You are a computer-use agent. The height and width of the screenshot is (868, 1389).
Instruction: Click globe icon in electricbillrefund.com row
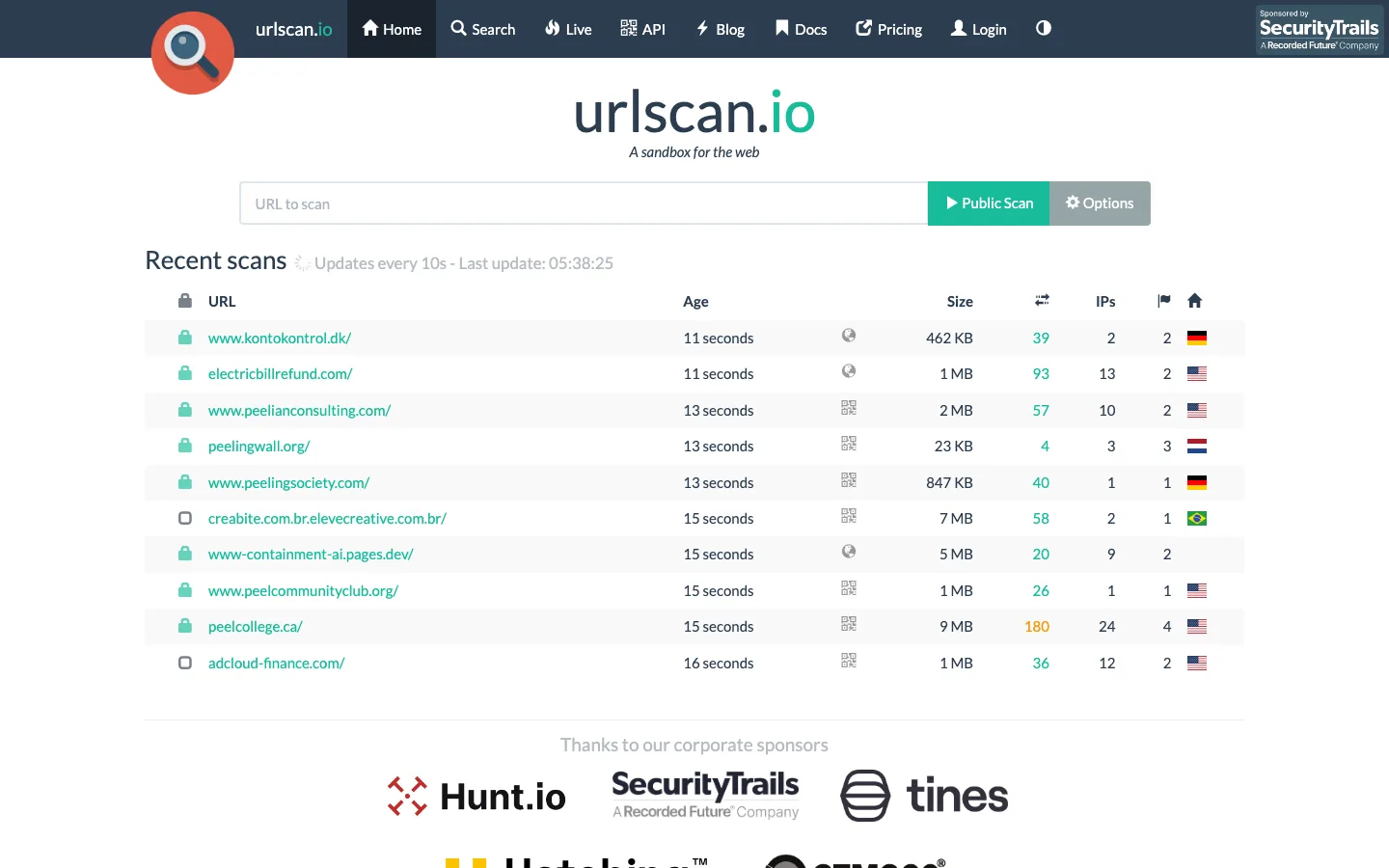[849, 371]
